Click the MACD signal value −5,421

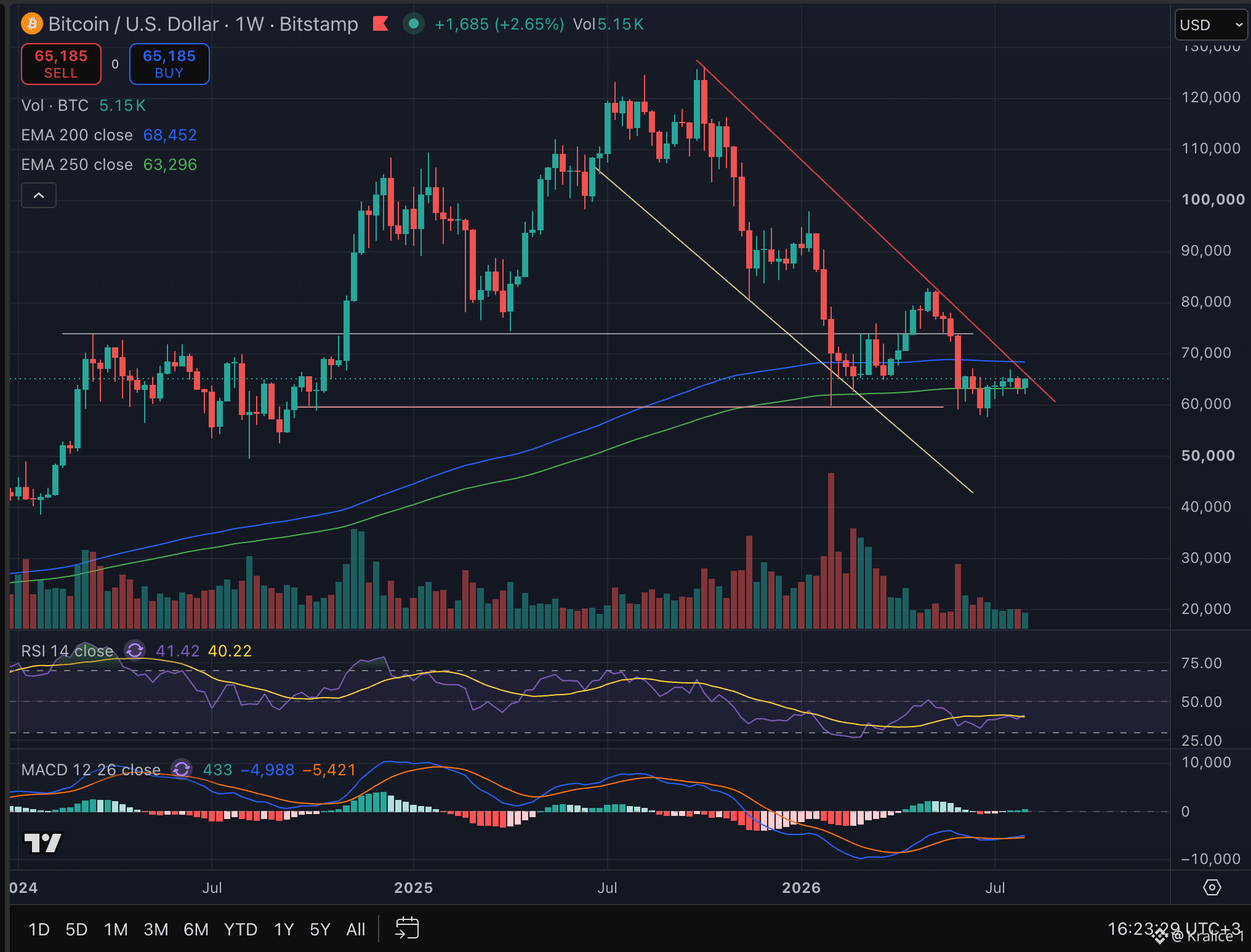(329, 770)
